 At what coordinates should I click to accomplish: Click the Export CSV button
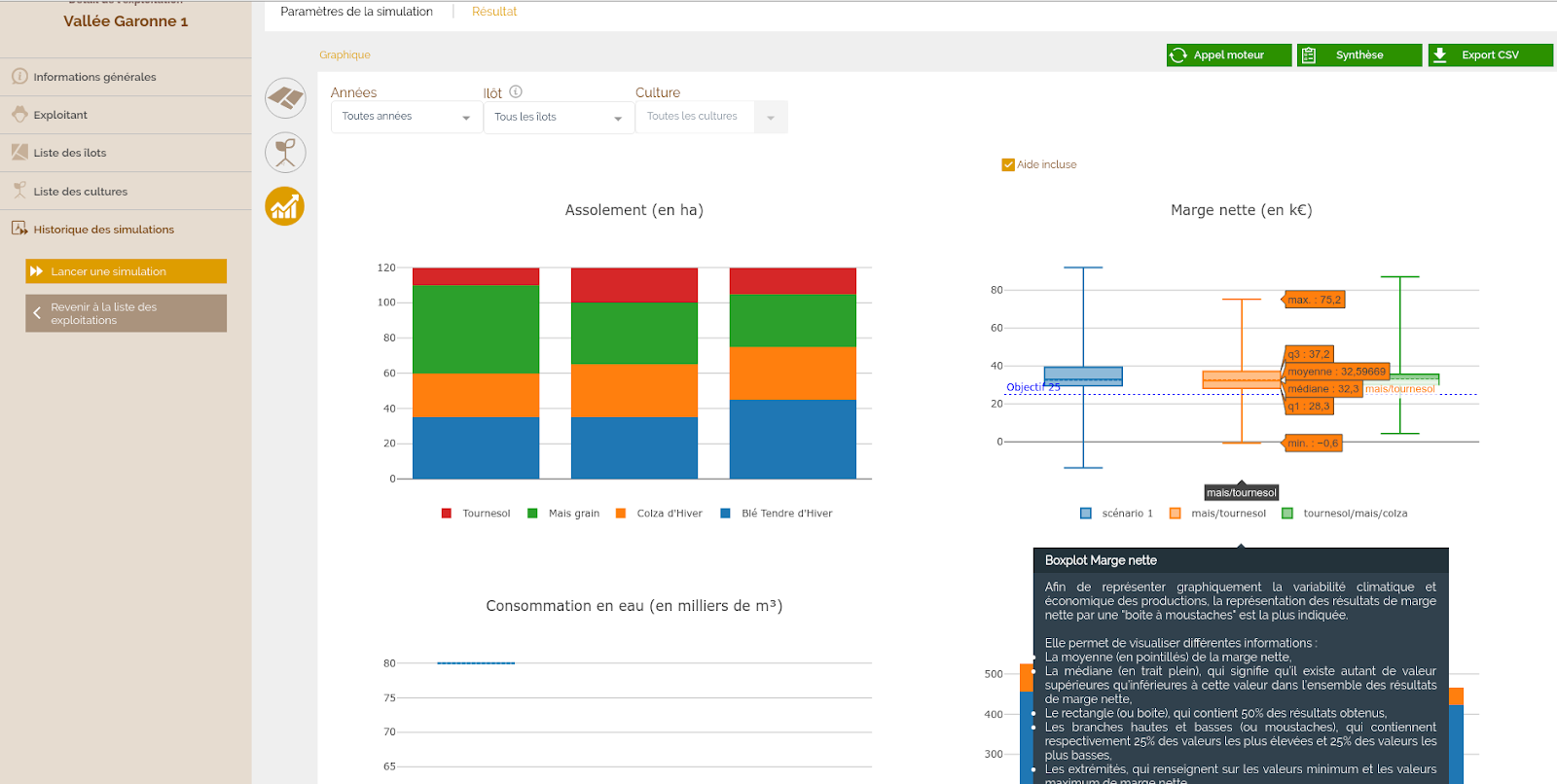pos(1490,55)
